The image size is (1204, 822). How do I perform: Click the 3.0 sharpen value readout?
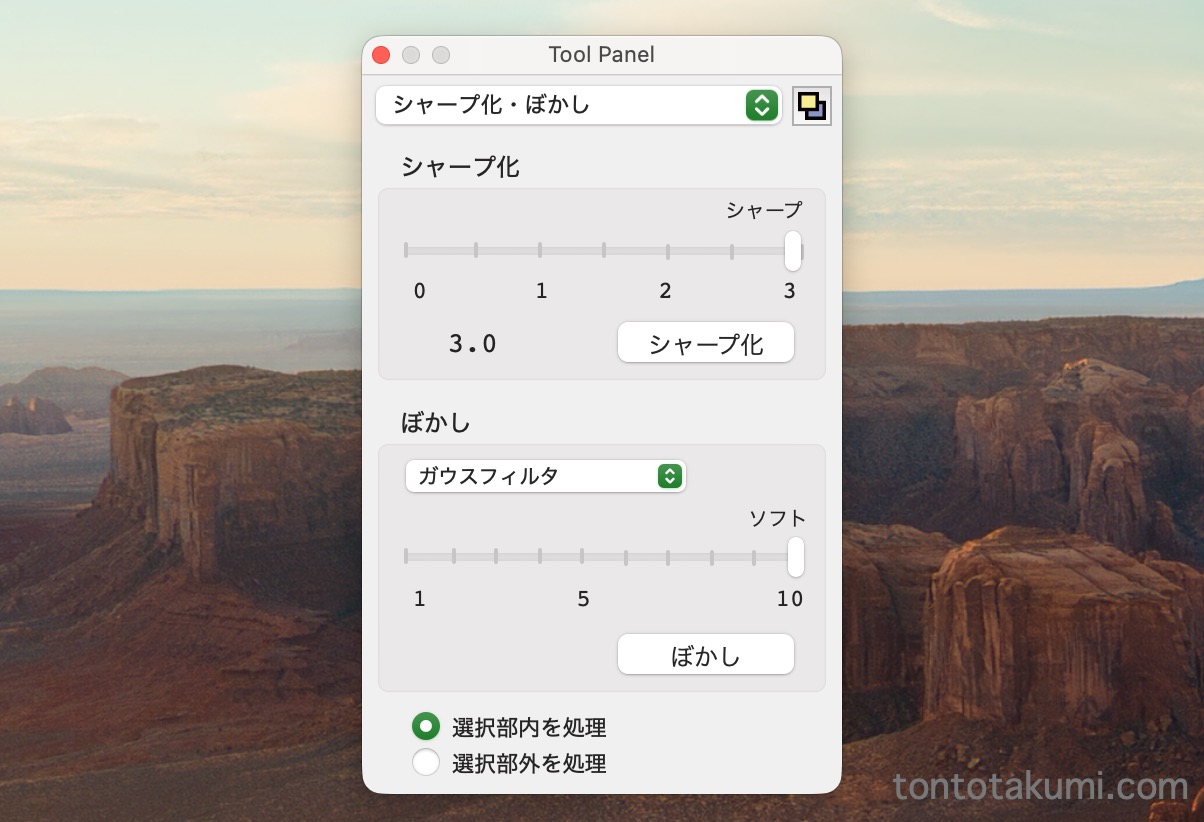[x=473, y=344]
